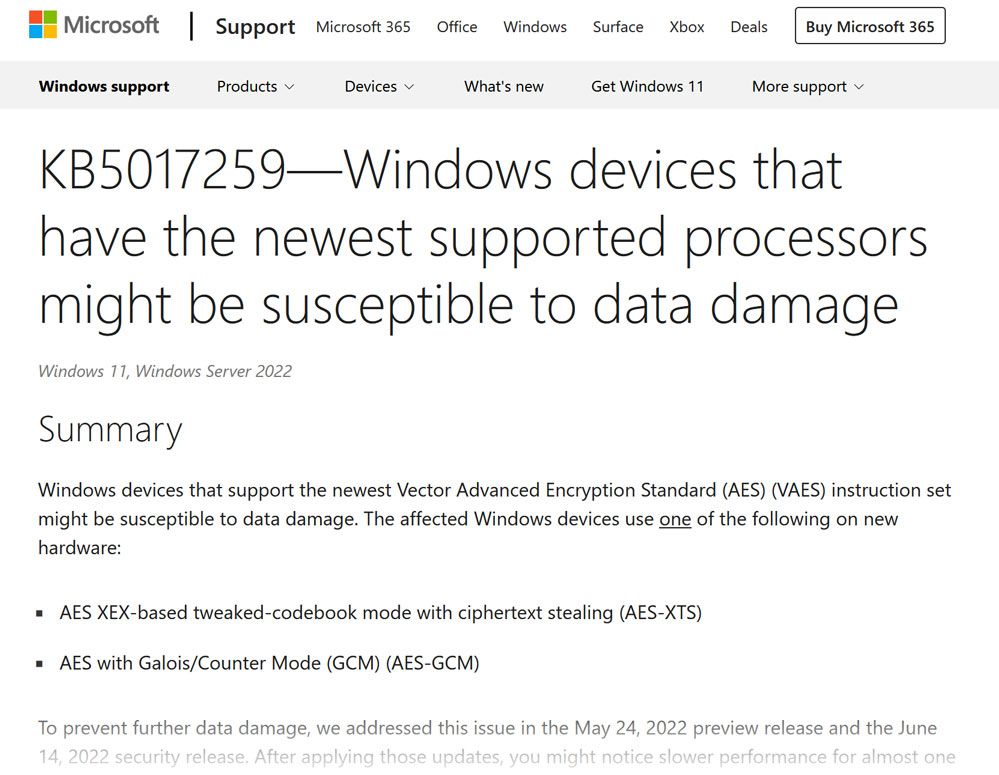Expand the More support dropdown
Viewport: 999px width, 775px height.
coord(808,86)
